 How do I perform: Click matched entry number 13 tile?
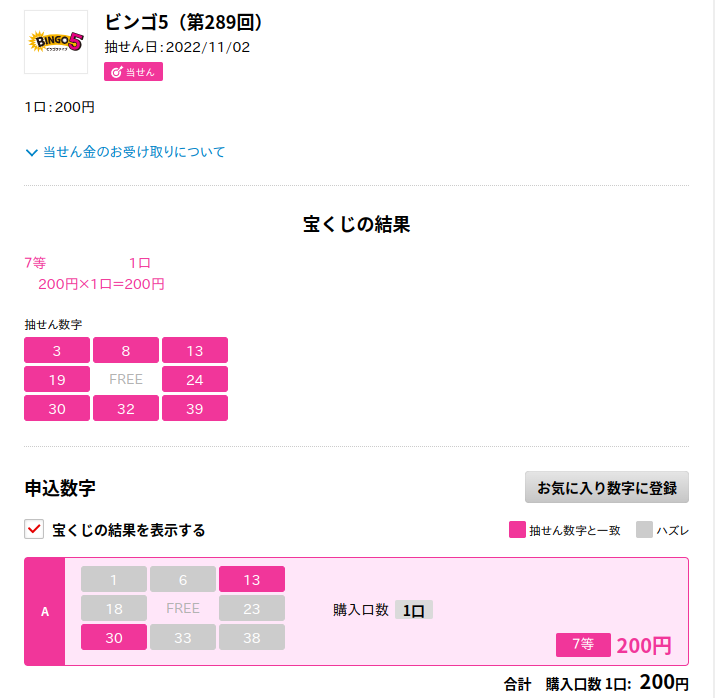tap(252, 579)
